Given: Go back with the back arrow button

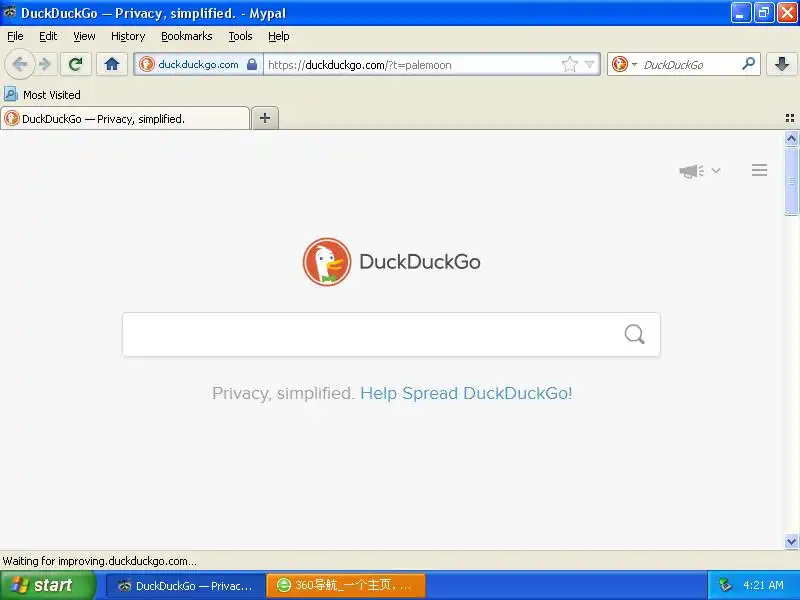Looking at the screenshot, I should [x=19, y=64].
